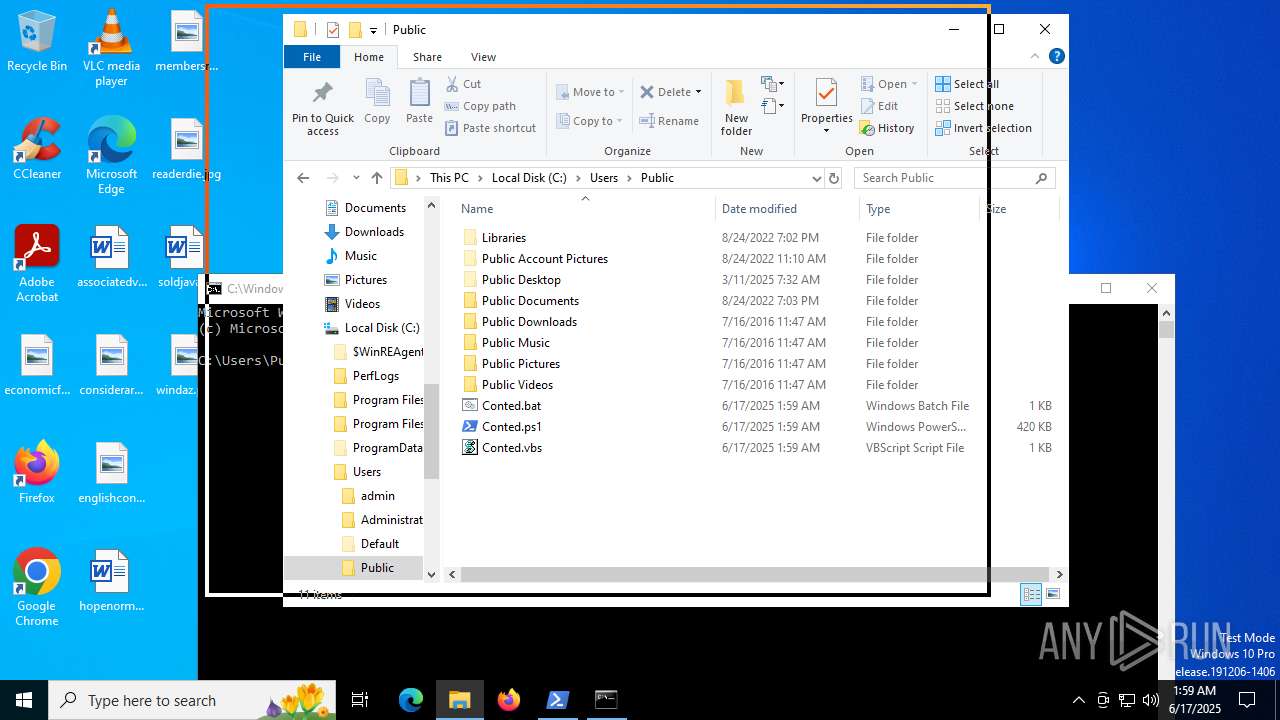This screenshot has width=1280, height=720.
Task: Open Adobe Acrobat desktop shortcut
Action: [x=37, y=264]
